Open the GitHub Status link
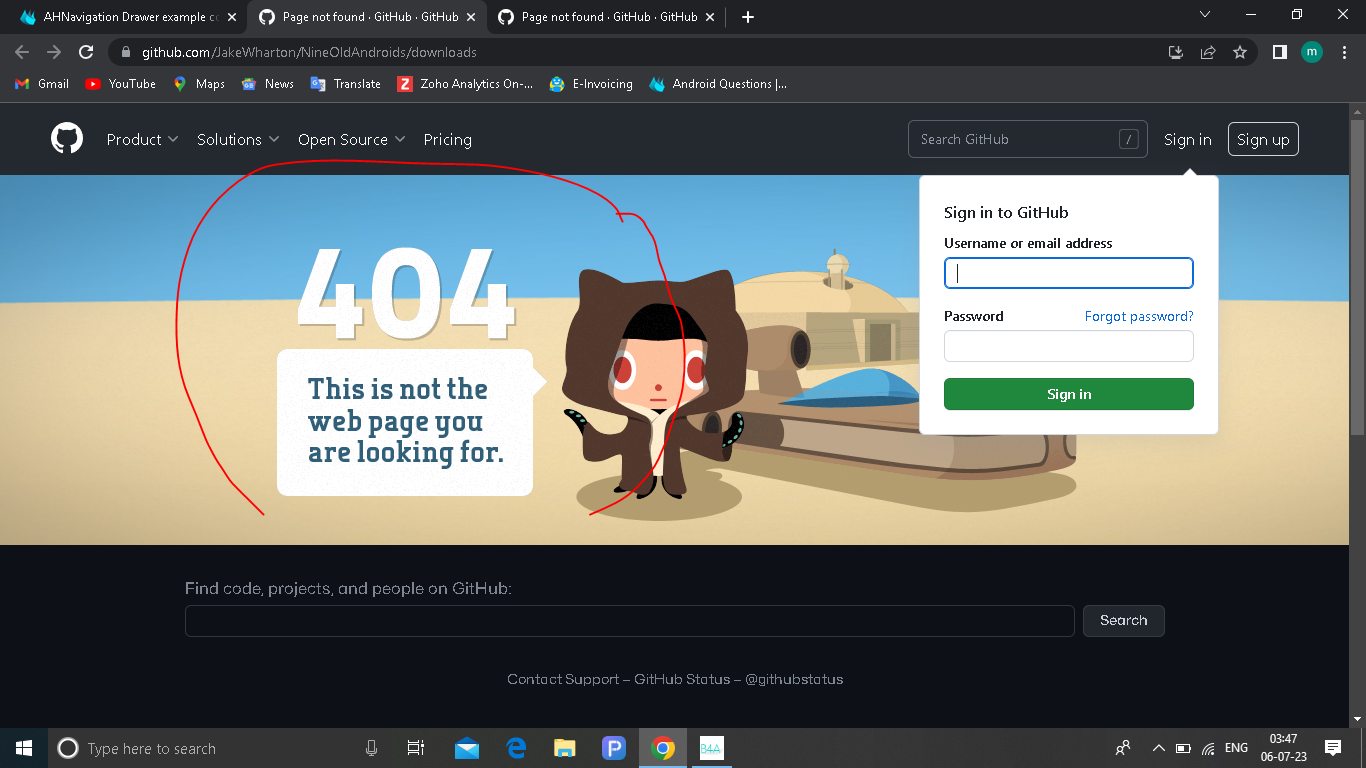Viewport: 1366px width, 768px height. coord(682,679)
